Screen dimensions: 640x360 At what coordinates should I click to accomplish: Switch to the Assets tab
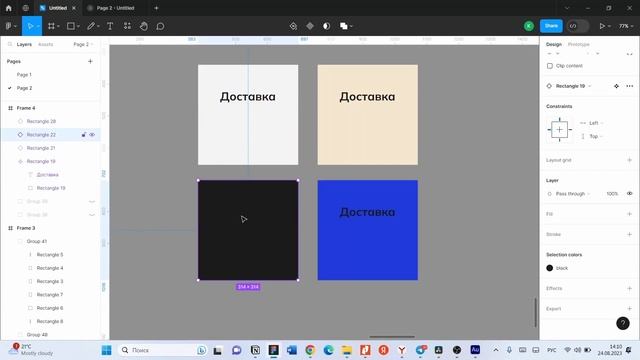[45, 44]
